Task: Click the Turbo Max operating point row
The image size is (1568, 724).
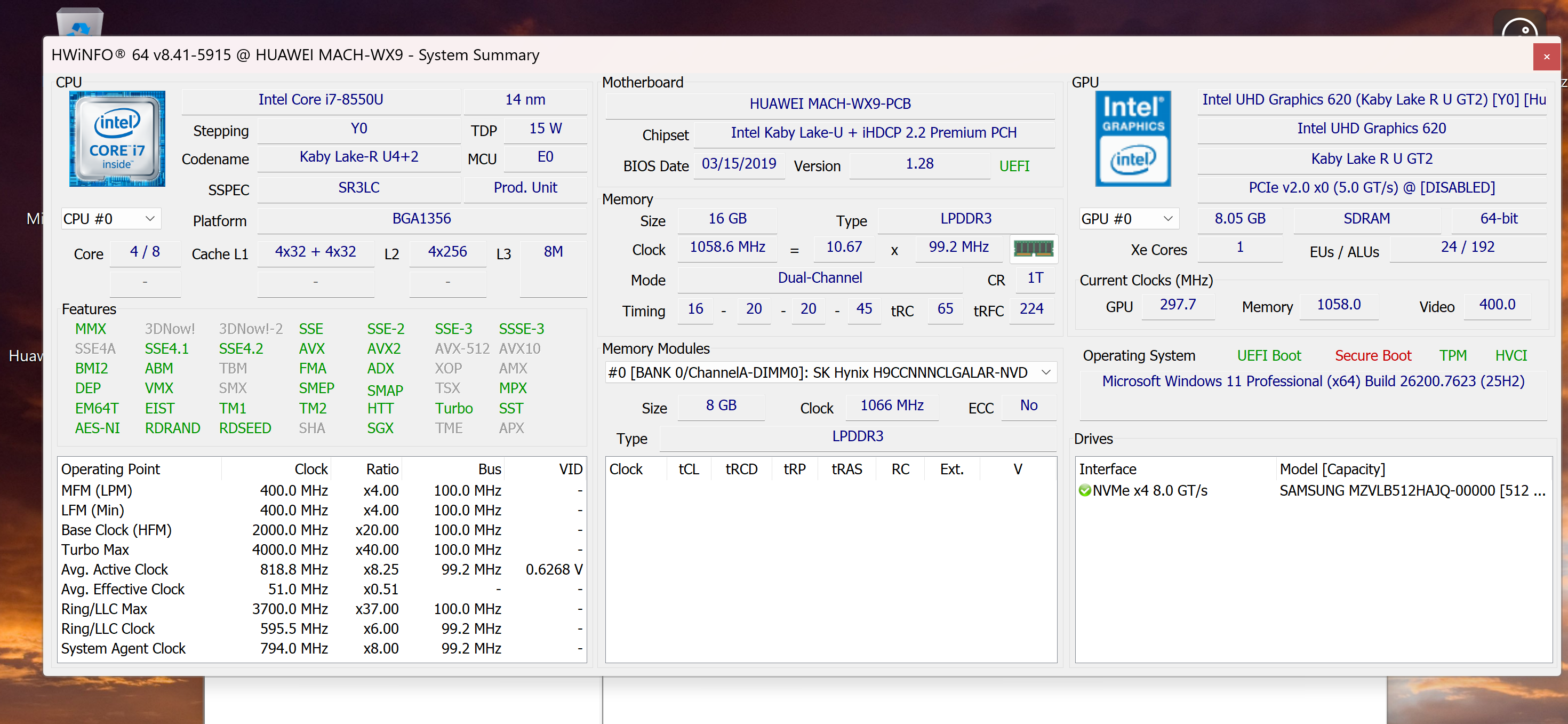Action: click(322, 549)
